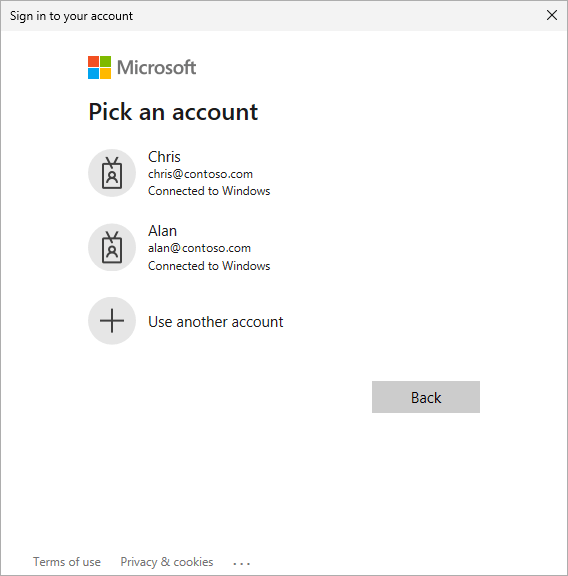Click the name Chris
568x576 pixels.
(164, 157)
